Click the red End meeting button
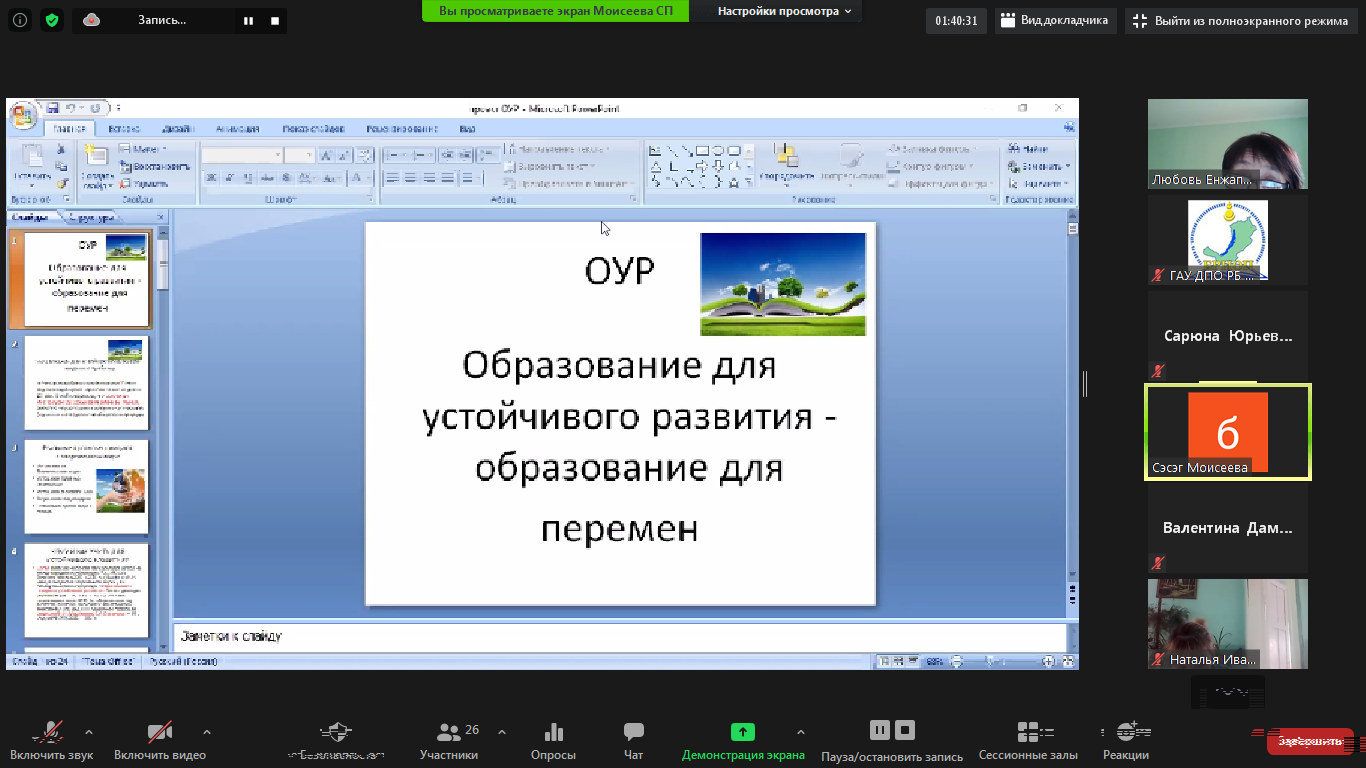Image resolution: width=1366 pixels, height=768 pixels. click(1309, 741)
